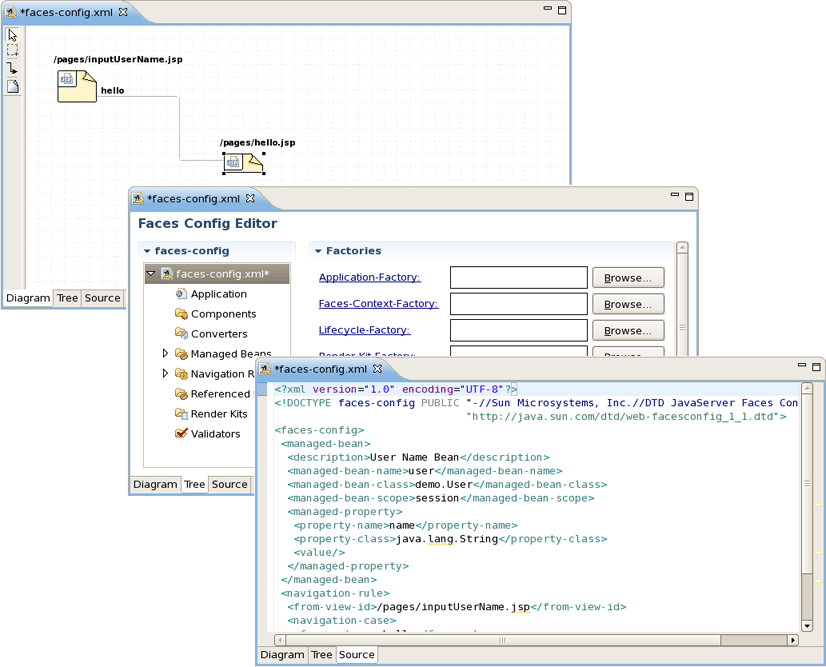
Task: Open the Tree tab of the Faces Config Editor
Action: tap(194, 484)
